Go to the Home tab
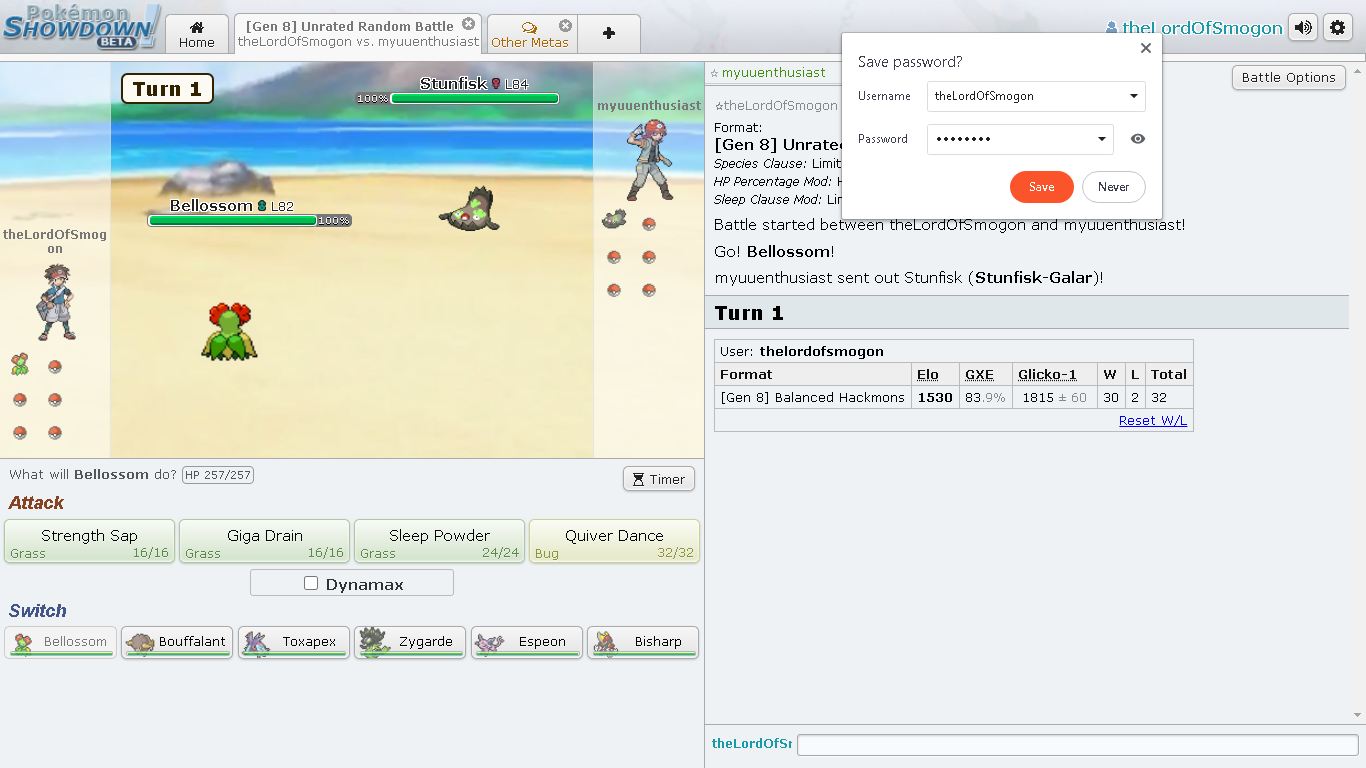This screenshot has width=1366, height=768. tap(197, 34)
